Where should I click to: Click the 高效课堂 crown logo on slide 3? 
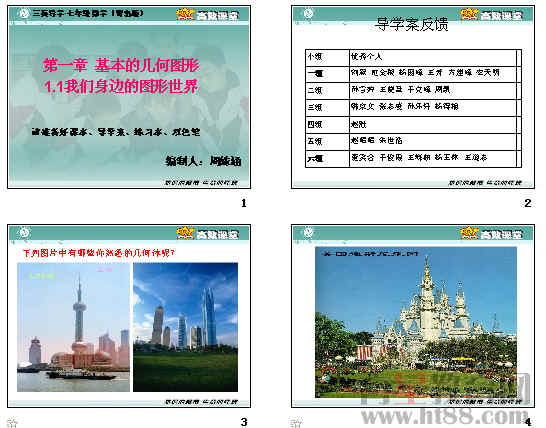pos(208,233)
